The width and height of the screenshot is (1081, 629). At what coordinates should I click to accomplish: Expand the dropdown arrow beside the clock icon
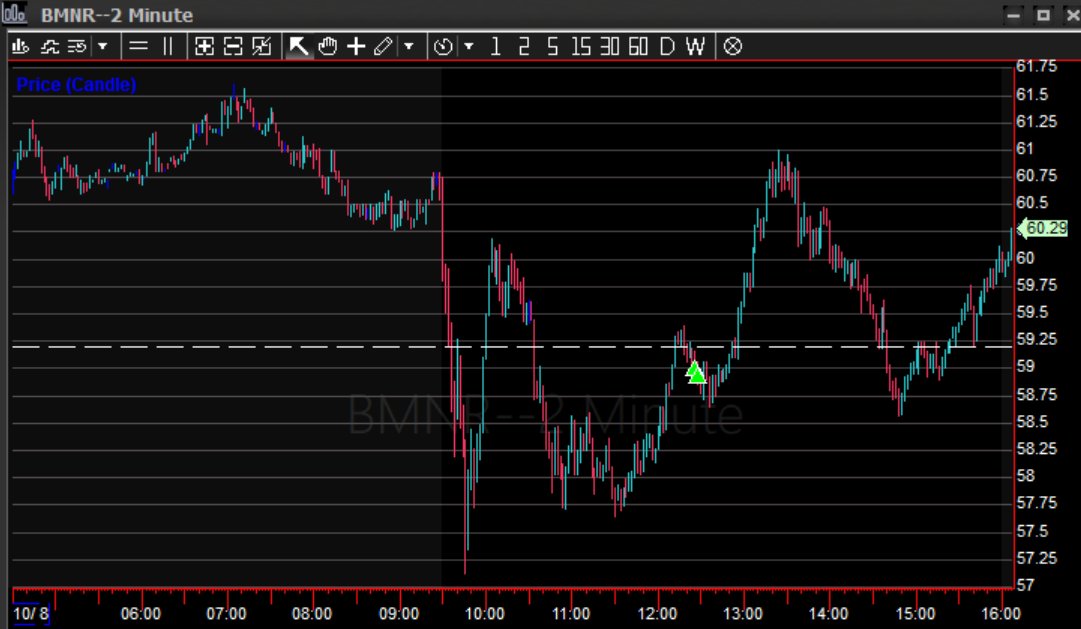[469, 46]
